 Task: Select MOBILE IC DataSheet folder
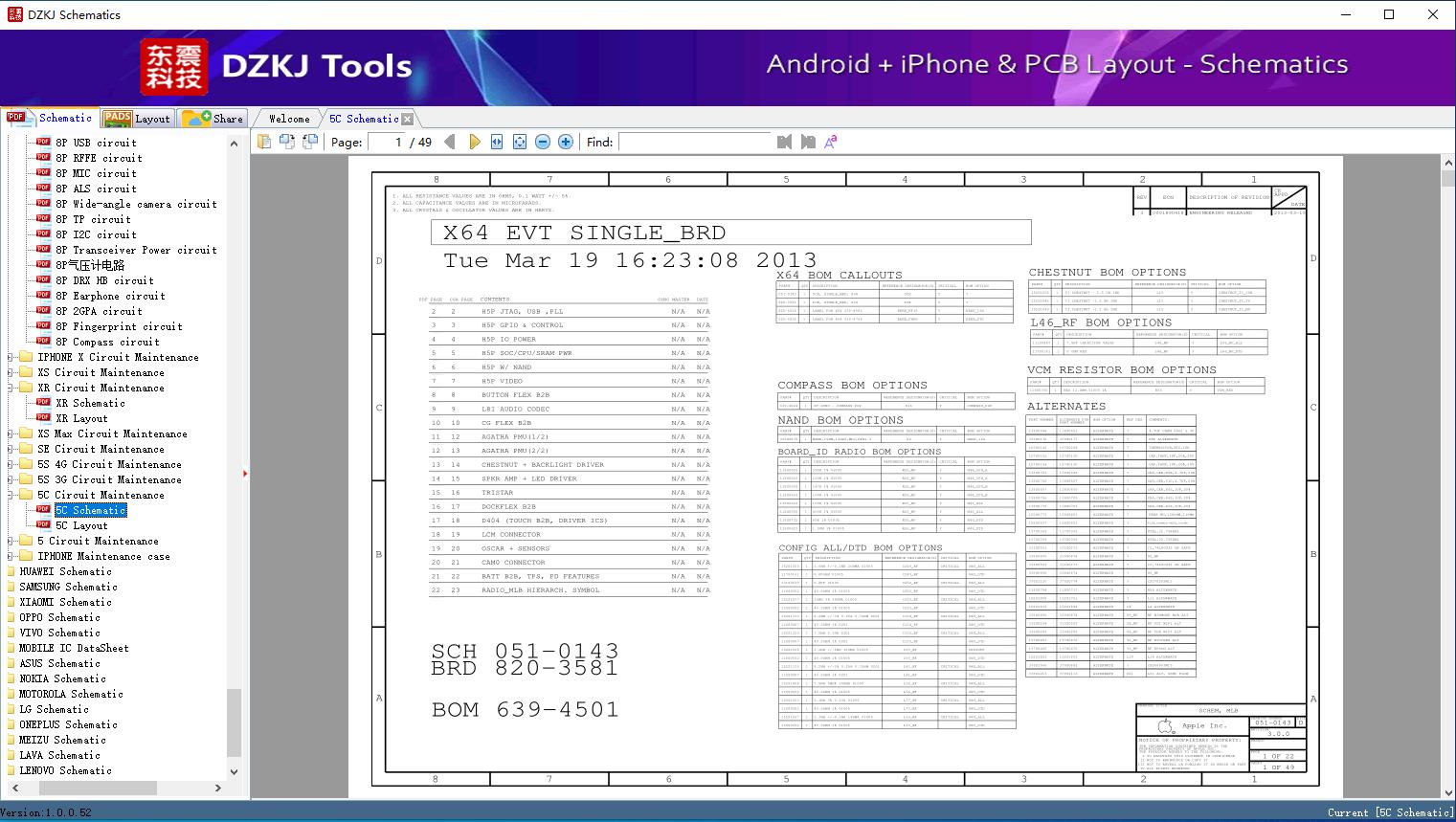coord(74,648)
